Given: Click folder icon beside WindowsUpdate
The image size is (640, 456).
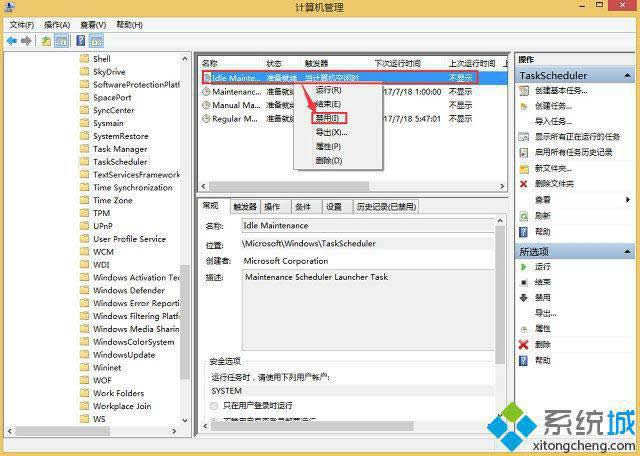Looking at the screenshot, I should [x=84, y=355].
